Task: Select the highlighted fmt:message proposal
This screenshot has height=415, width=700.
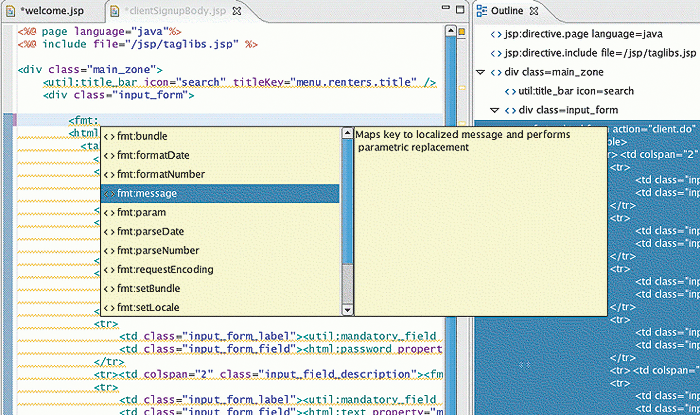Action: (x=221, y=194)
